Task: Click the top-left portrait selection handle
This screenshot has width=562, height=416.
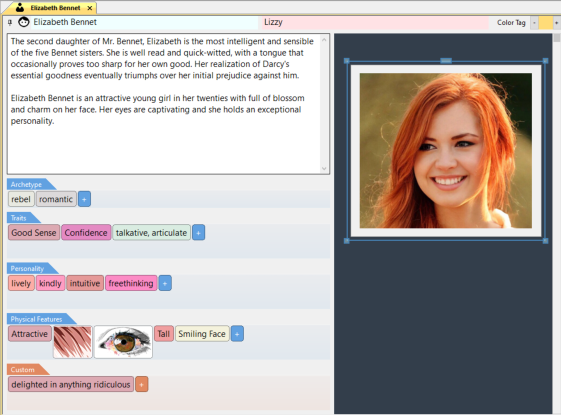Action: (347, 61)
